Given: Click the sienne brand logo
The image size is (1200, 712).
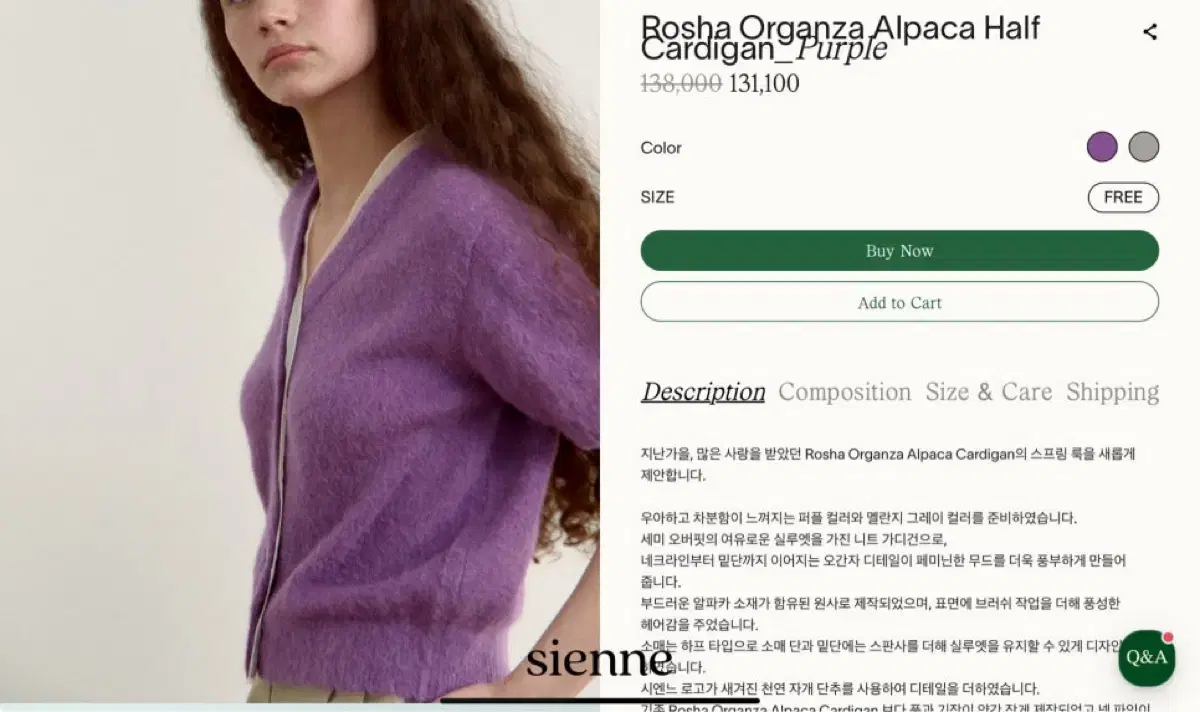Looking at the screenshot, I should coord(599,658).
